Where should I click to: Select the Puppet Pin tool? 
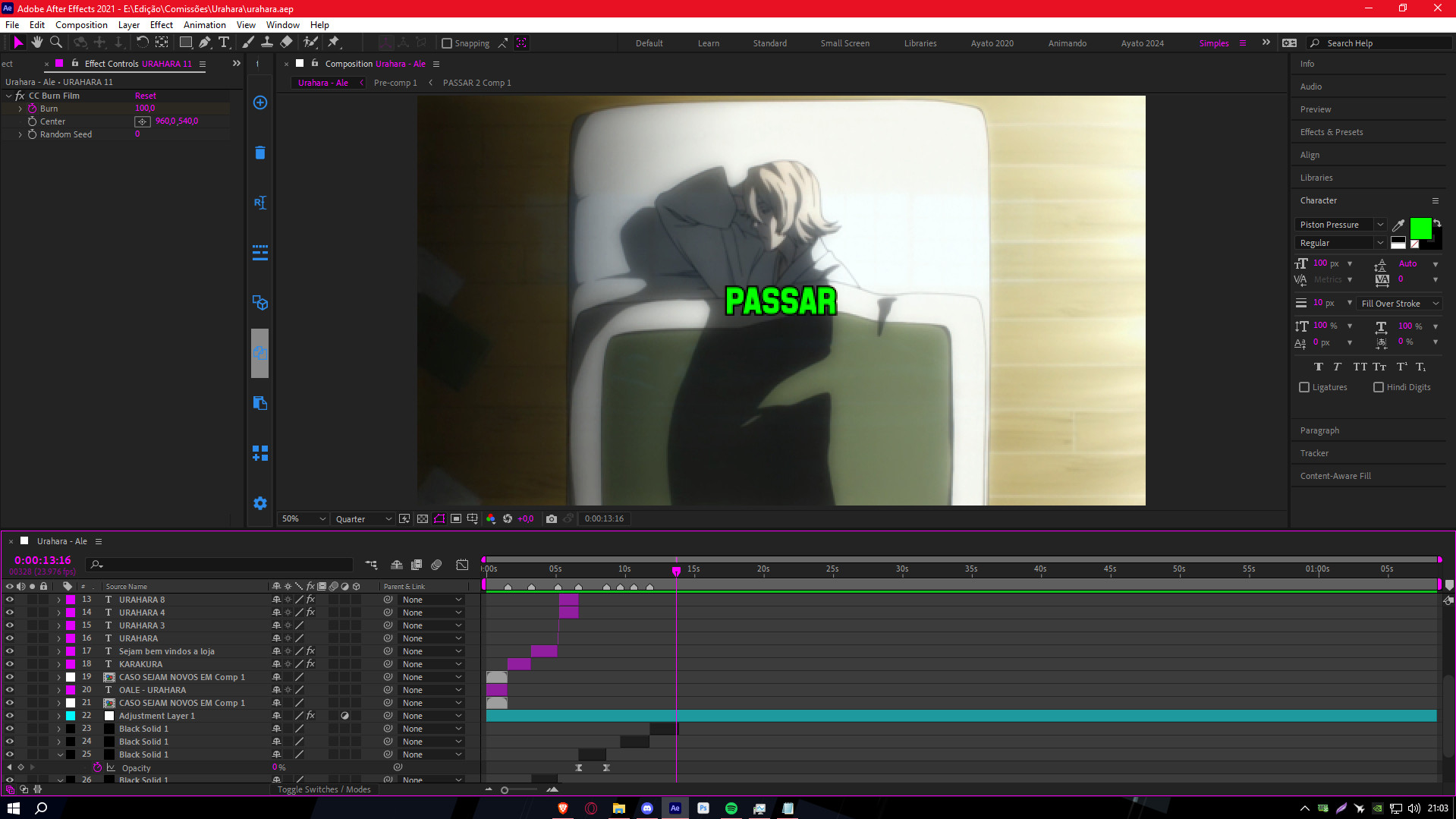(x=334, y=43)
